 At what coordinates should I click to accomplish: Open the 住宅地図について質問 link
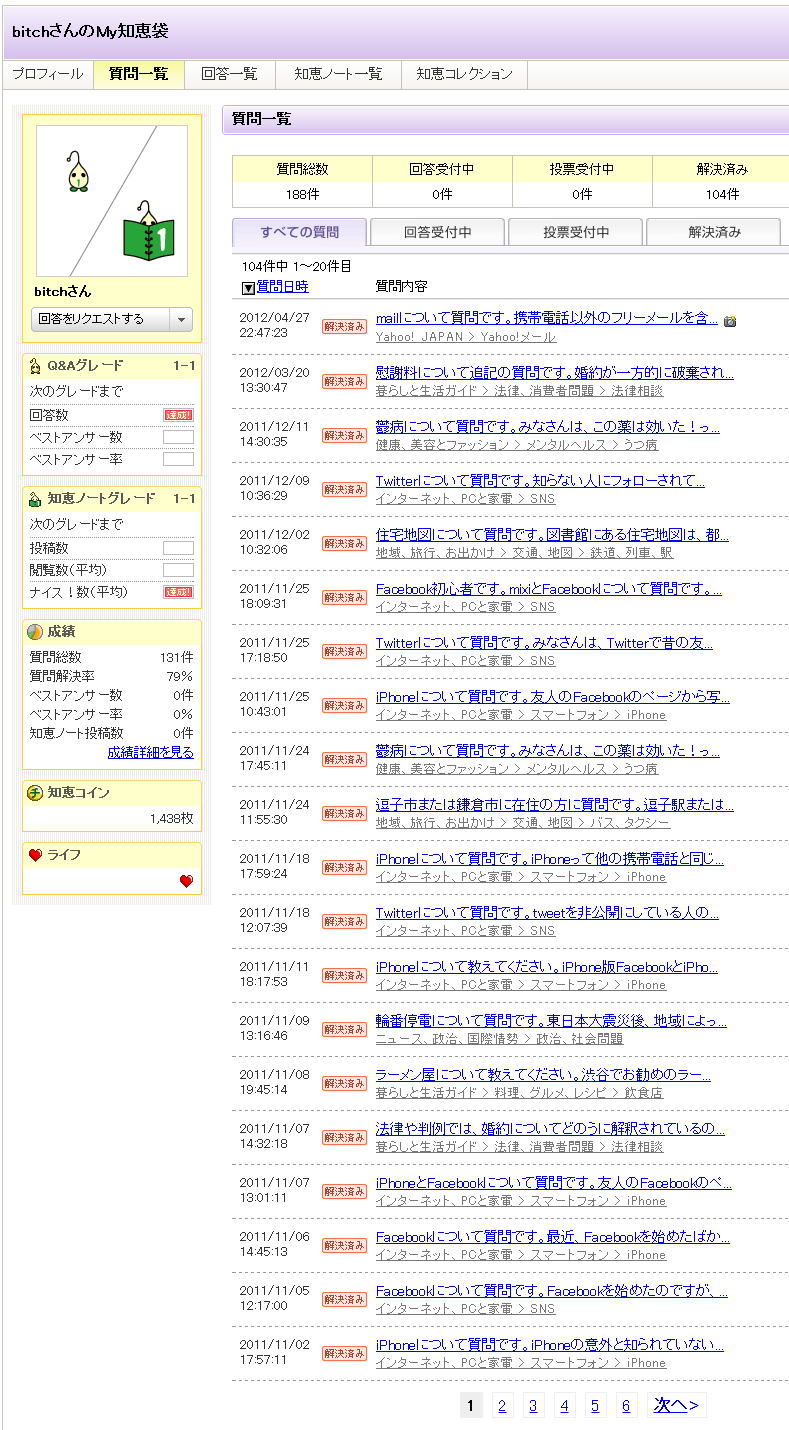click(552, 534)
